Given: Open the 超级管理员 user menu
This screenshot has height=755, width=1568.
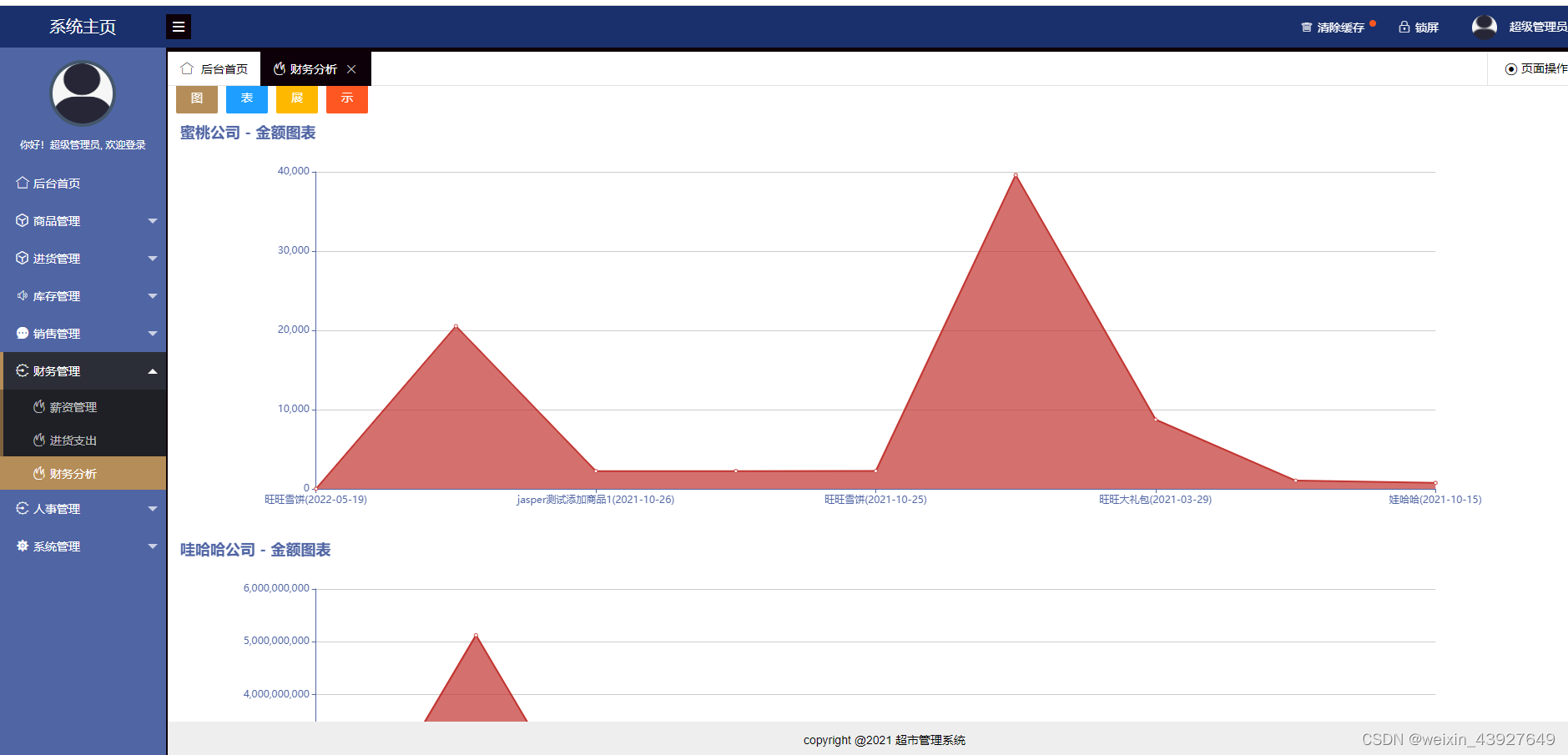Looking at the screenshot, I should click(1537, 27).
